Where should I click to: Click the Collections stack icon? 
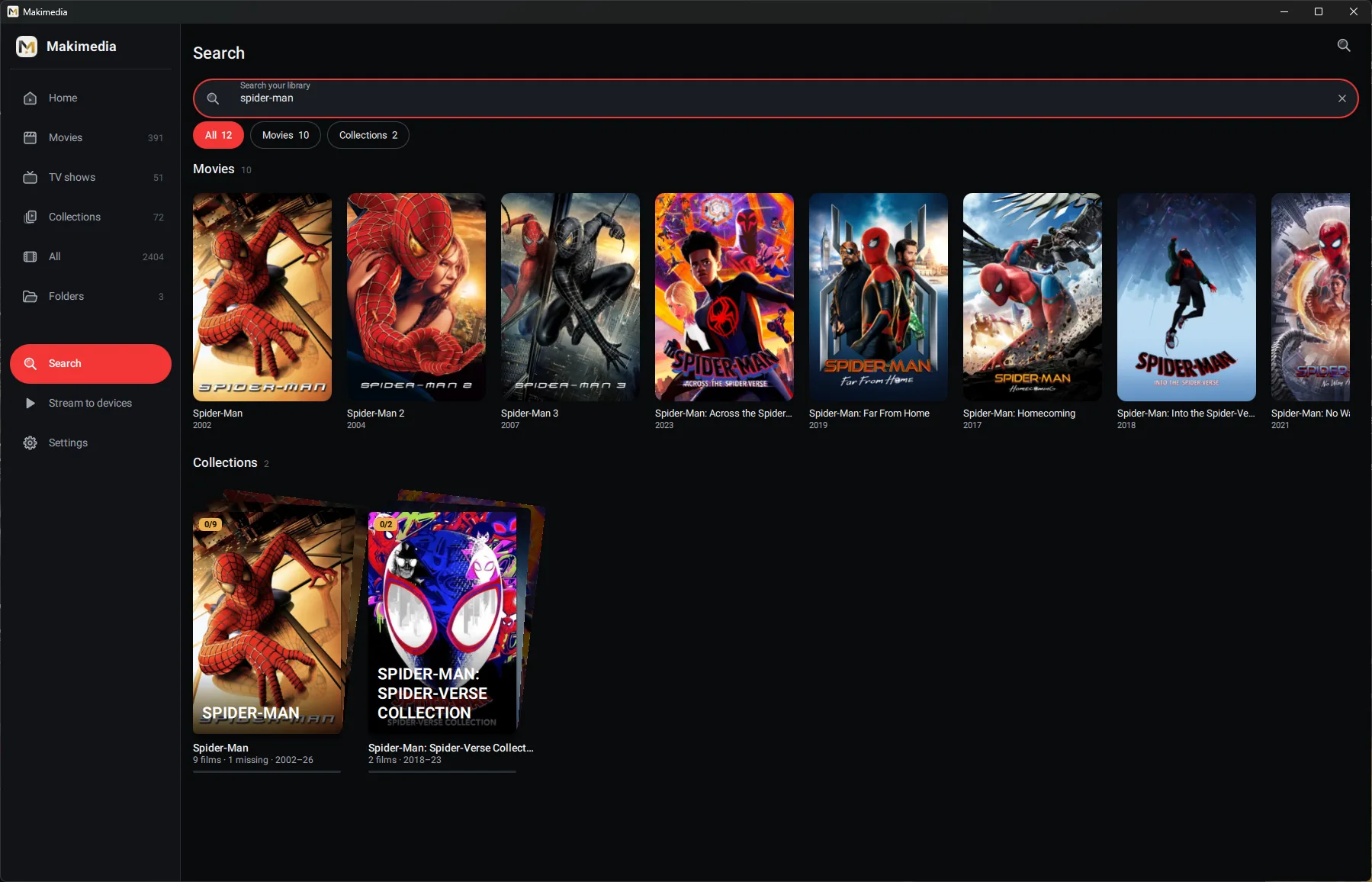pyautogui.click(x=30, y=217)
